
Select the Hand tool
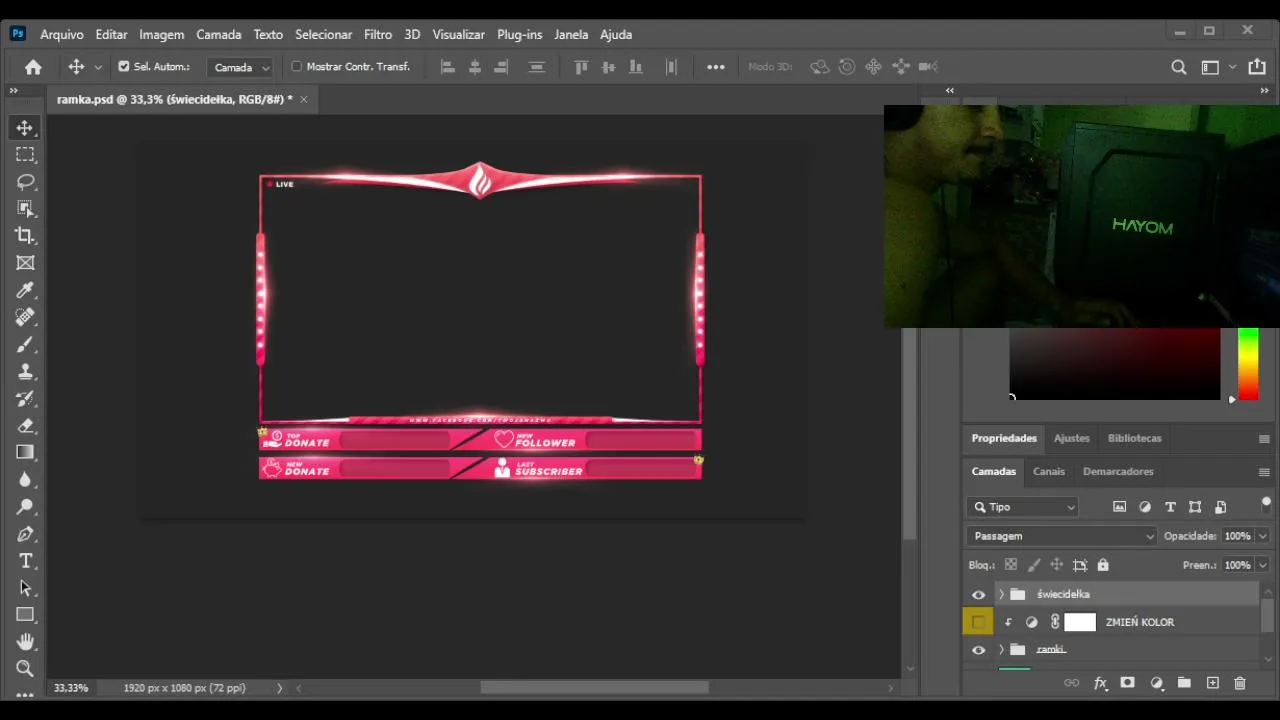click(25, 641)
